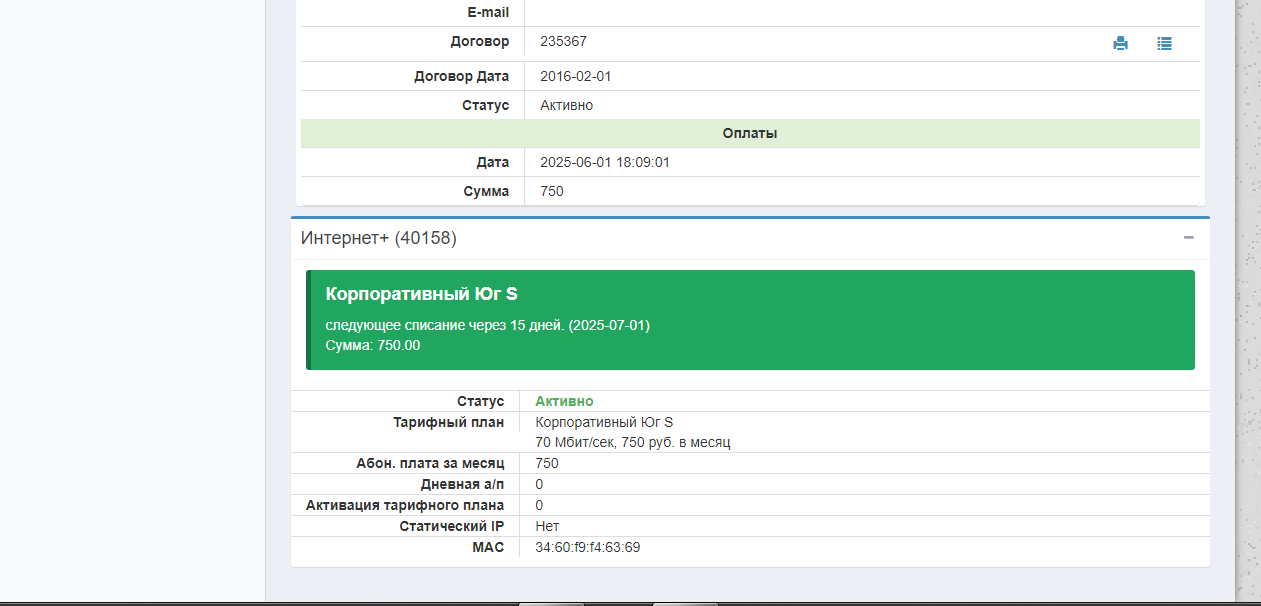Select payment date 2025-06-01 18:09:01

tap(605, 162)
